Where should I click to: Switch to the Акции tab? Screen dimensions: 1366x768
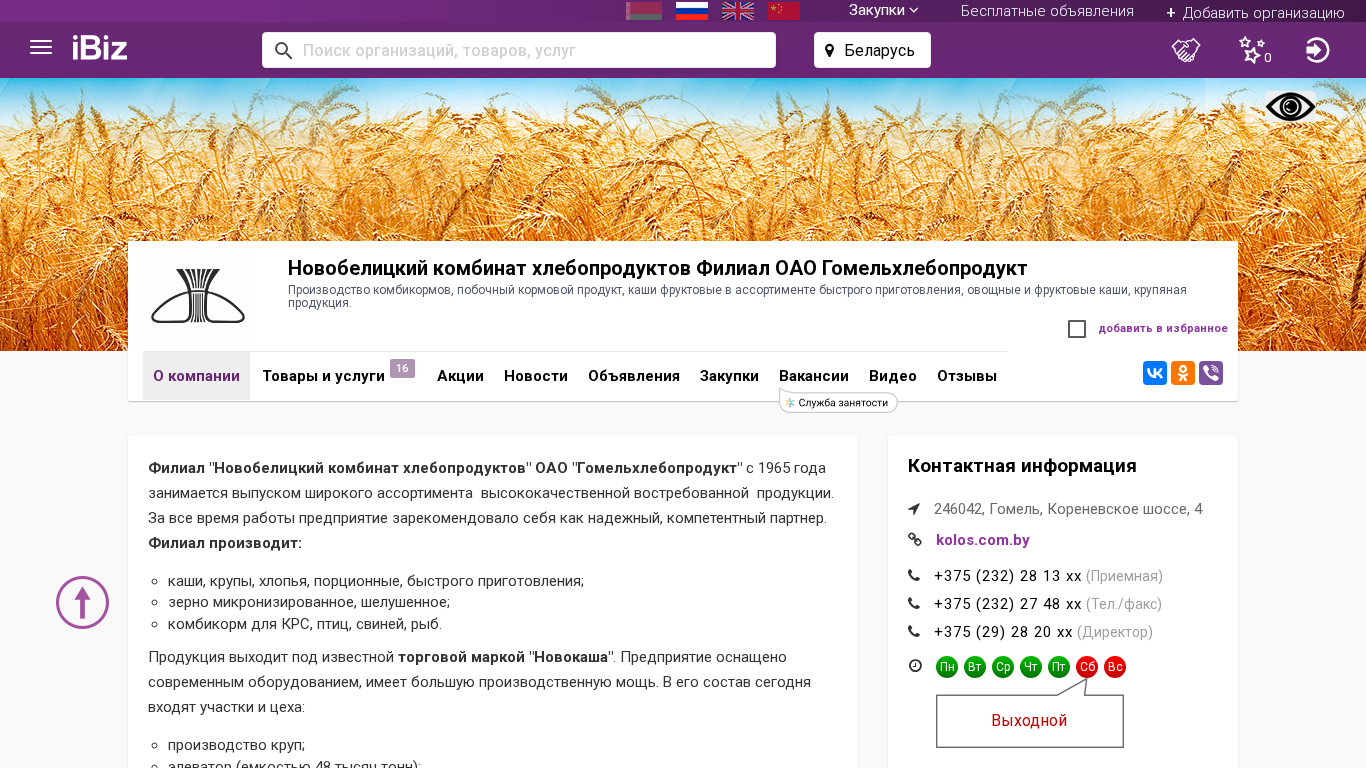point(460,376)
